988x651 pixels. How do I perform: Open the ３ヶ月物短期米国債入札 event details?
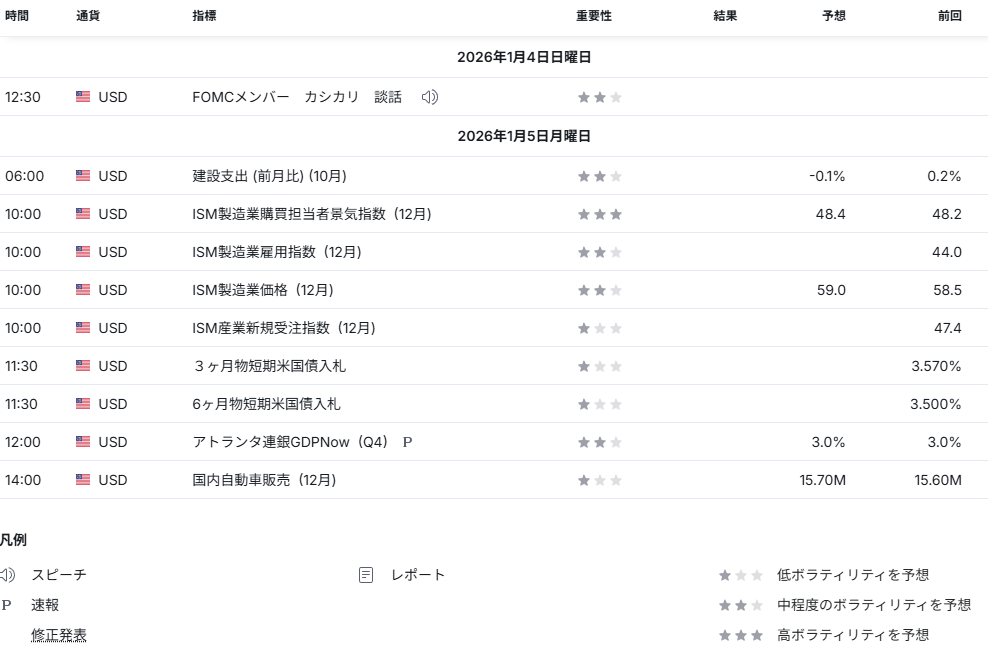pos(268,366)
